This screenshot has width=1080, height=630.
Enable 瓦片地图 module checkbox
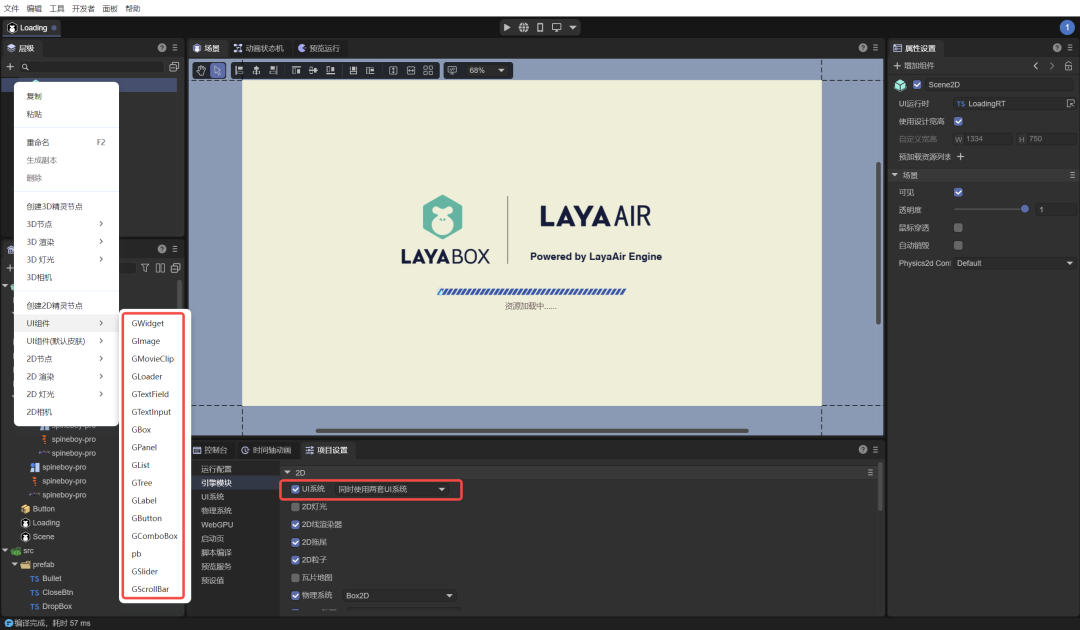tap(295, 578)
